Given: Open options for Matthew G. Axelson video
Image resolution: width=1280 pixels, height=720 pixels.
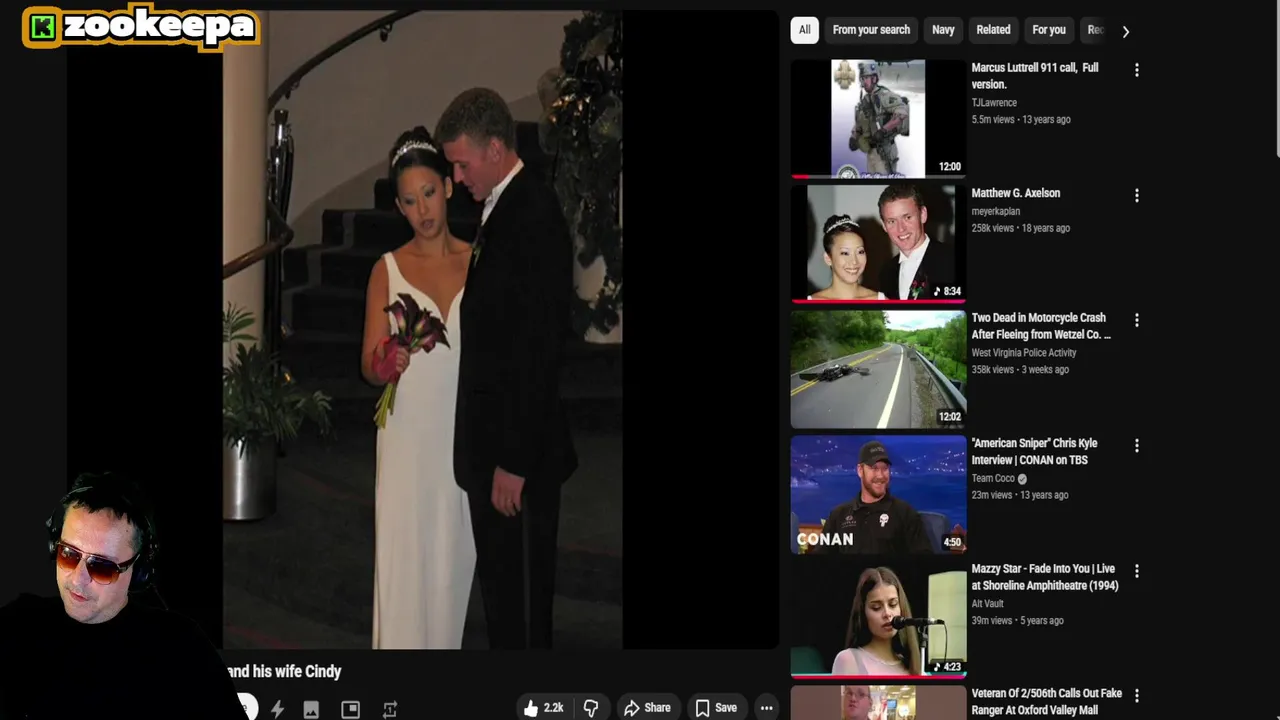Looking at the screenshot, I should click(1136, 195).
